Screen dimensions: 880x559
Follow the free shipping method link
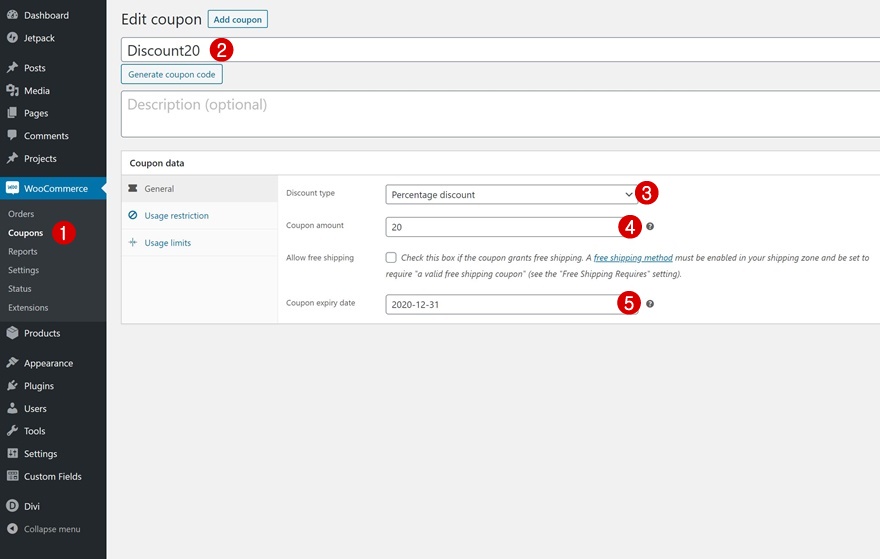(x=633, y=258)
